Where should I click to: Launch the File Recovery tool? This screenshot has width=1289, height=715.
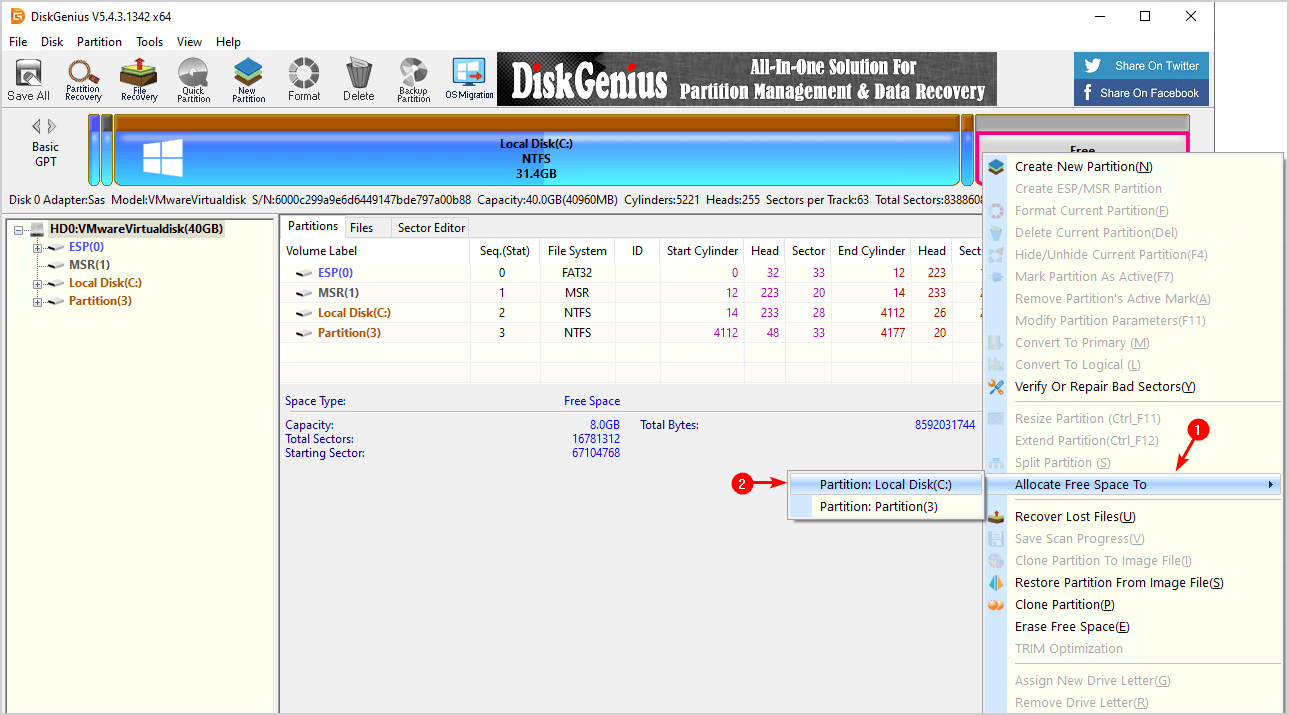coord(139,80)
